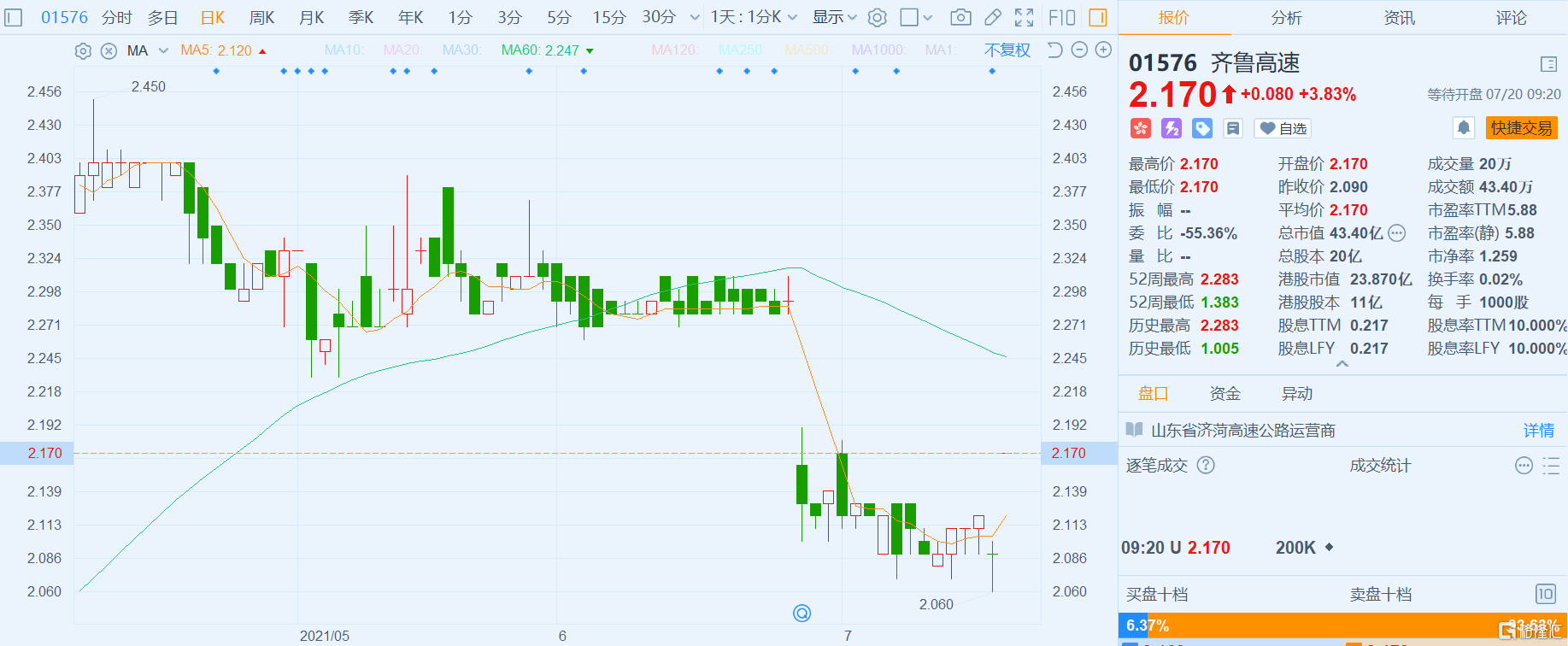Click the 2.170 price label on axis
1568x646 pixels.
point(37,453)
